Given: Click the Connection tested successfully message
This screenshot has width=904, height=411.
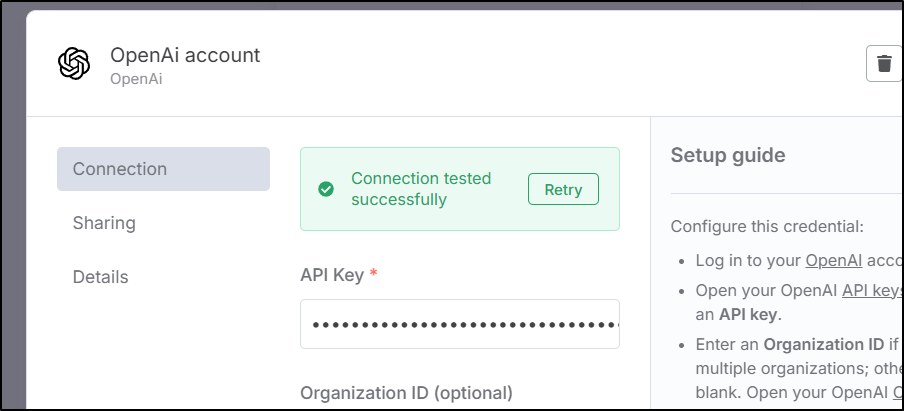Looking at the screenshot, I should (421, 188).
